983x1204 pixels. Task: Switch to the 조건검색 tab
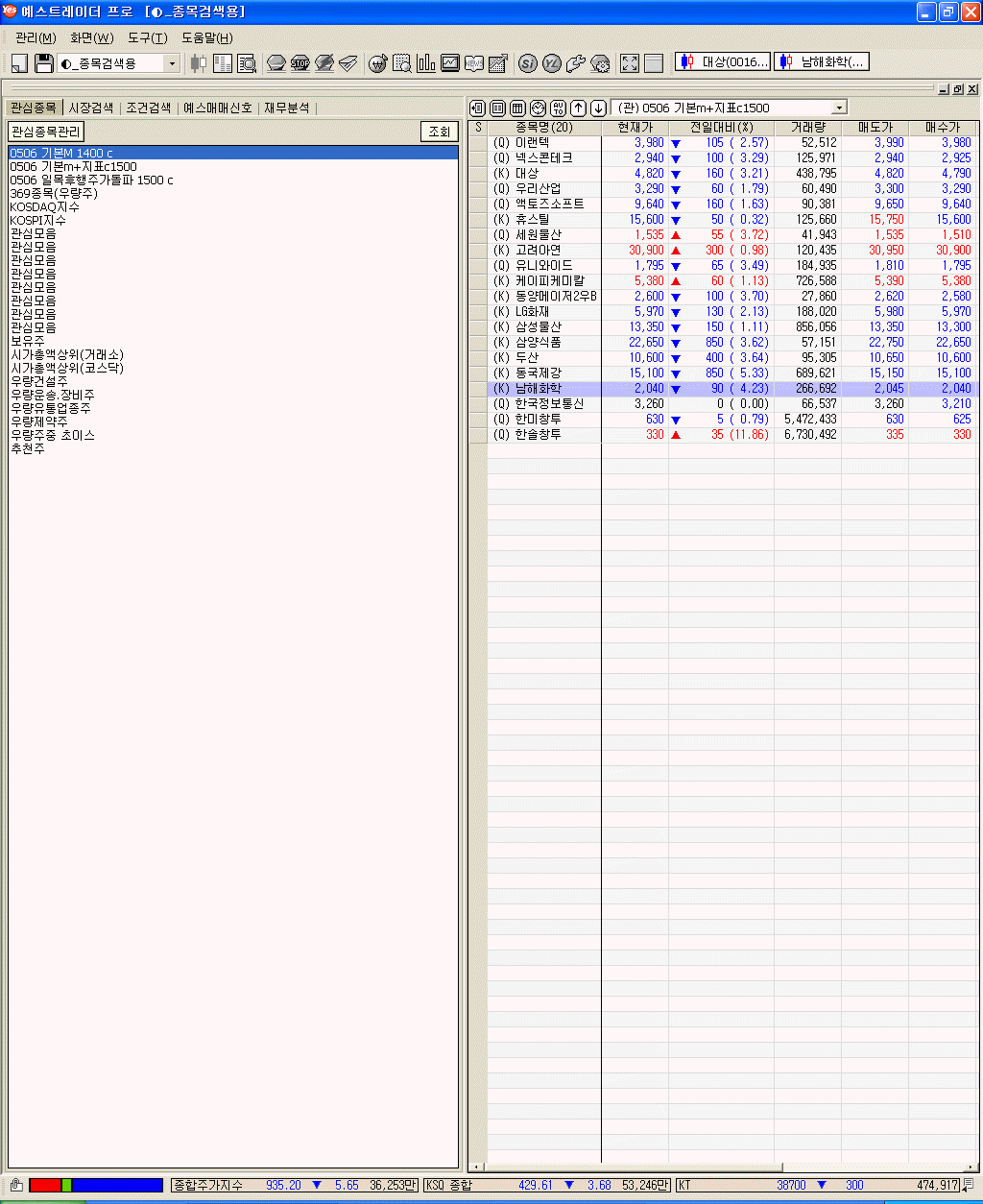148,108
